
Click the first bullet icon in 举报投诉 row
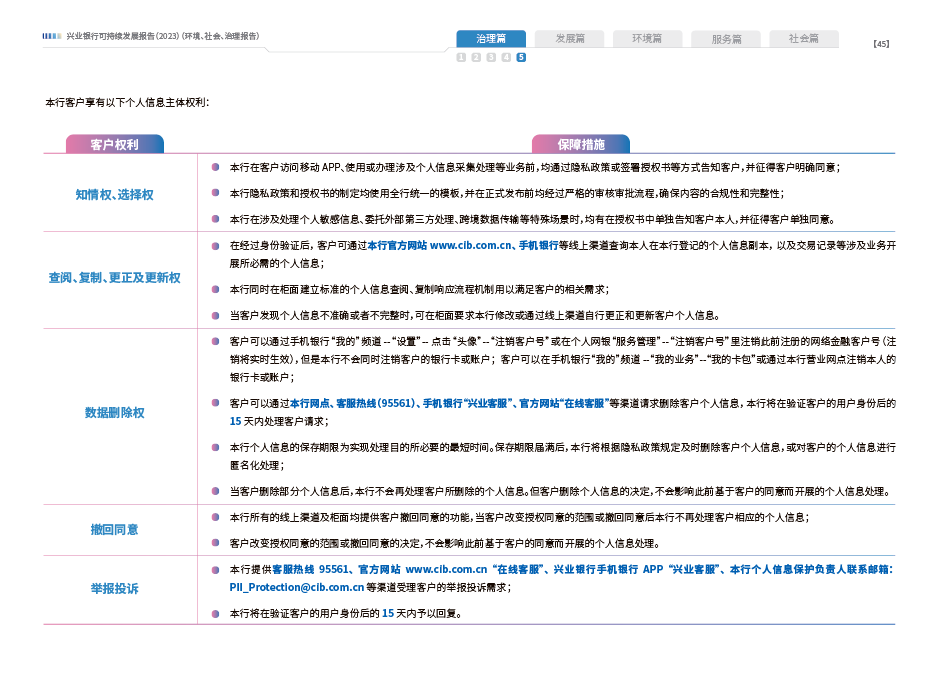point(215,569)
